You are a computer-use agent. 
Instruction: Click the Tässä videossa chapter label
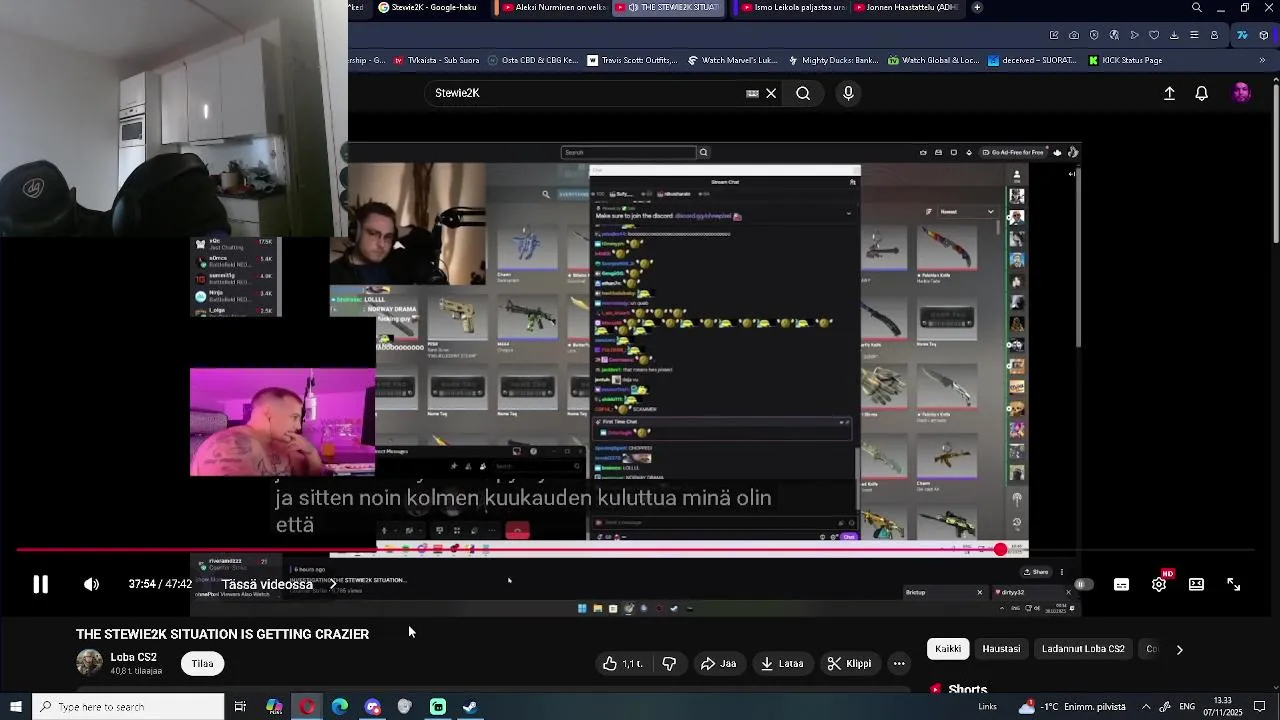click(267, 585)
